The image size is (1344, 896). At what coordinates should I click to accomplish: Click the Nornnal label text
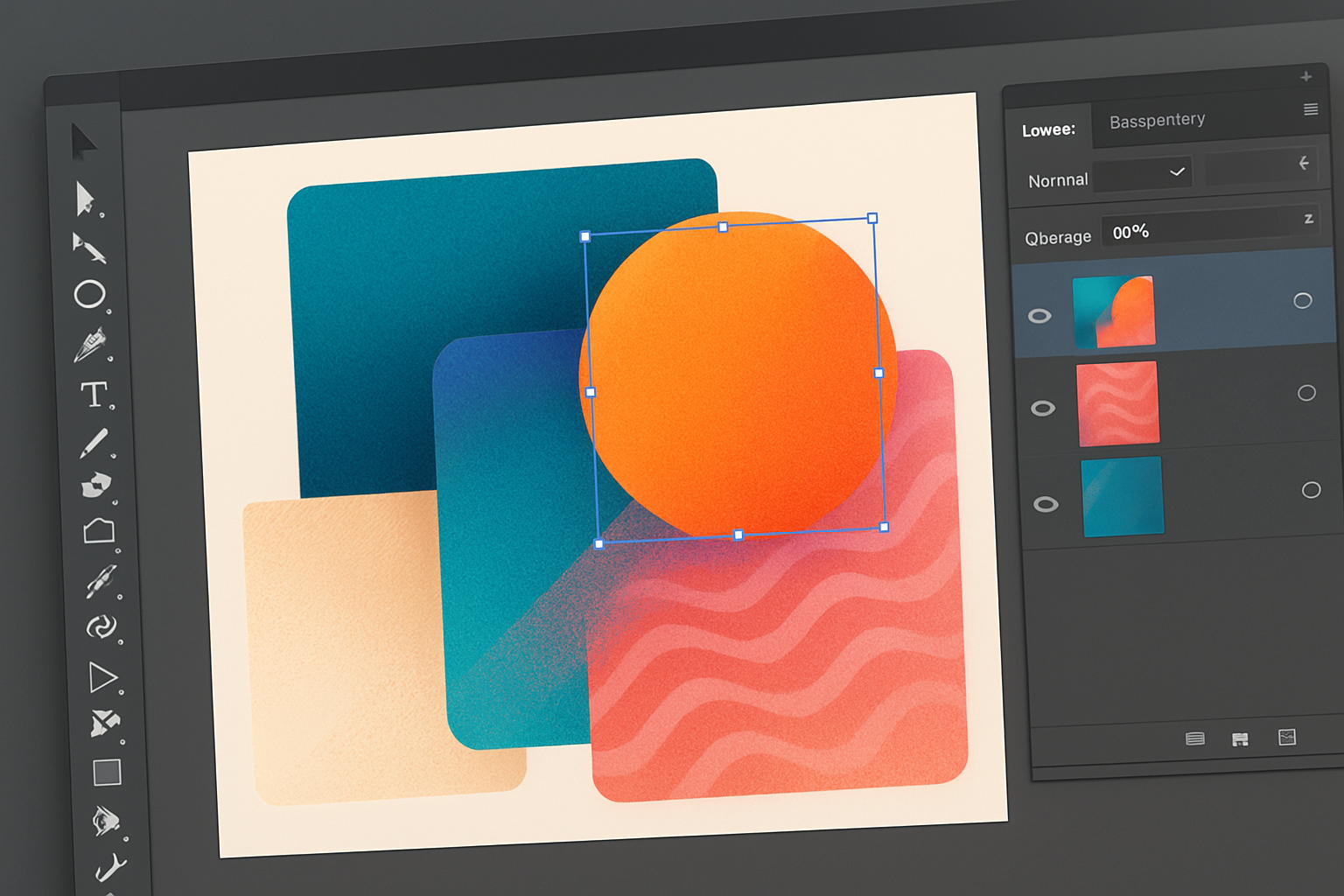tap(1058, 180)
